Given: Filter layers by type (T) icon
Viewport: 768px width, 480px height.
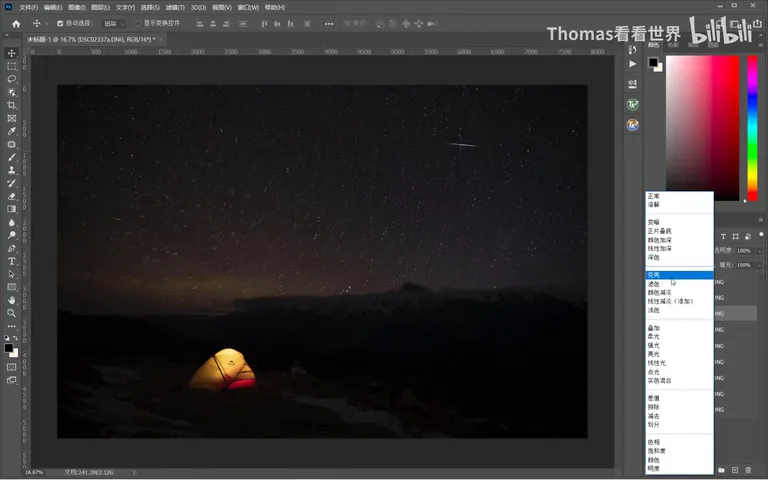Looking at the screenshot, I should pos(723,237).
